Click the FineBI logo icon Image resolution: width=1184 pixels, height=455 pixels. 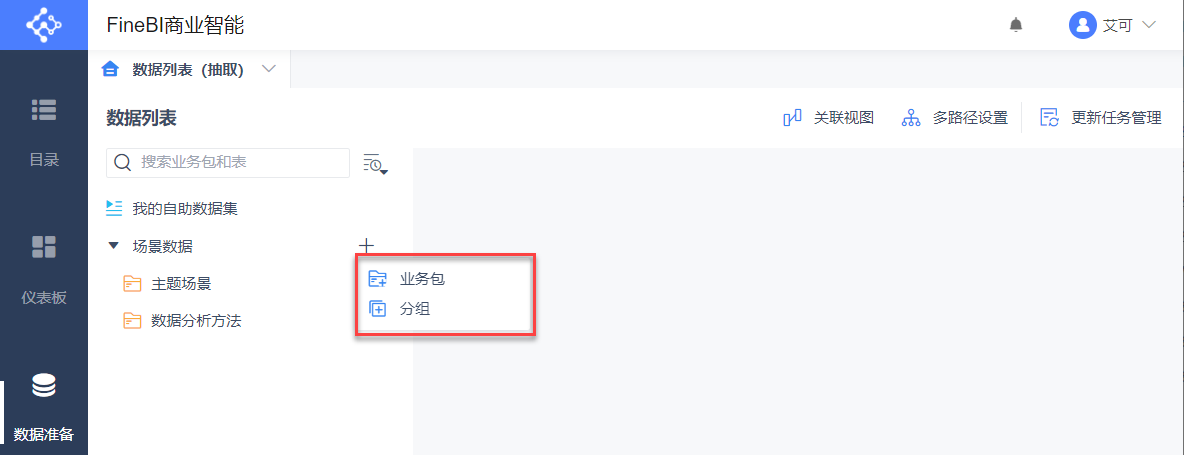[x=43, y=24]
